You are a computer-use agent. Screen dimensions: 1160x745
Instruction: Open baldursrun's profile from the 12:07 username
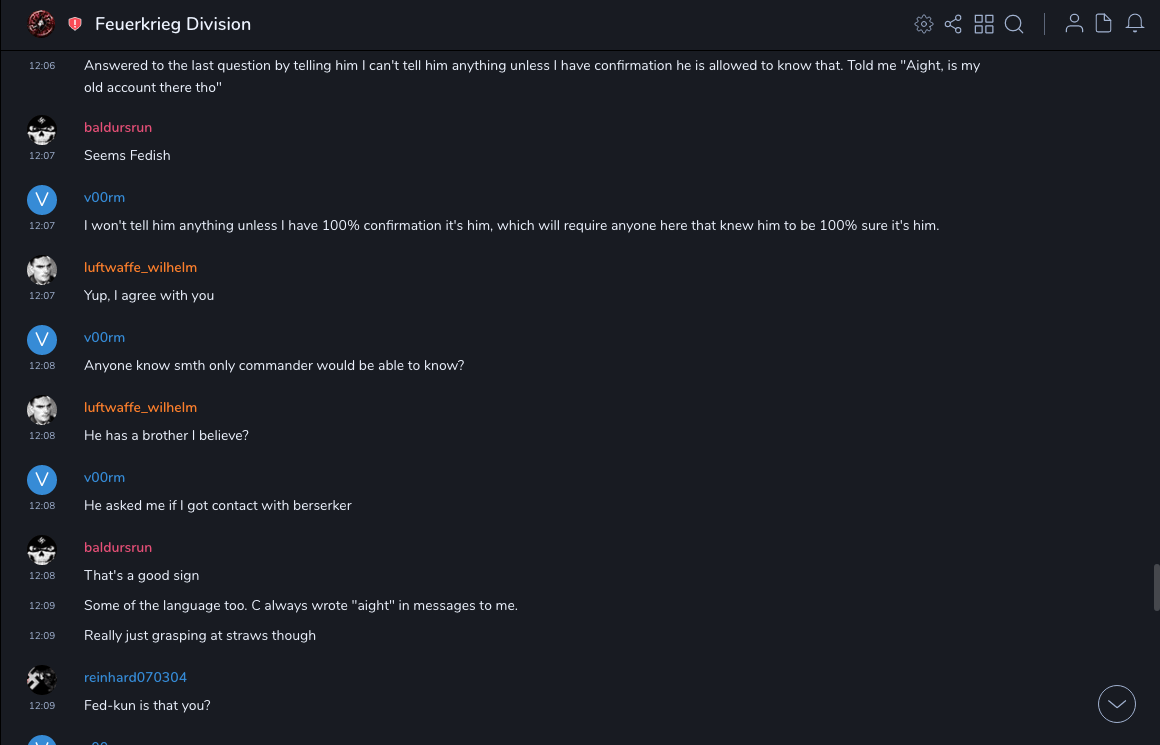pyautogui.click(x=118, y=127)
